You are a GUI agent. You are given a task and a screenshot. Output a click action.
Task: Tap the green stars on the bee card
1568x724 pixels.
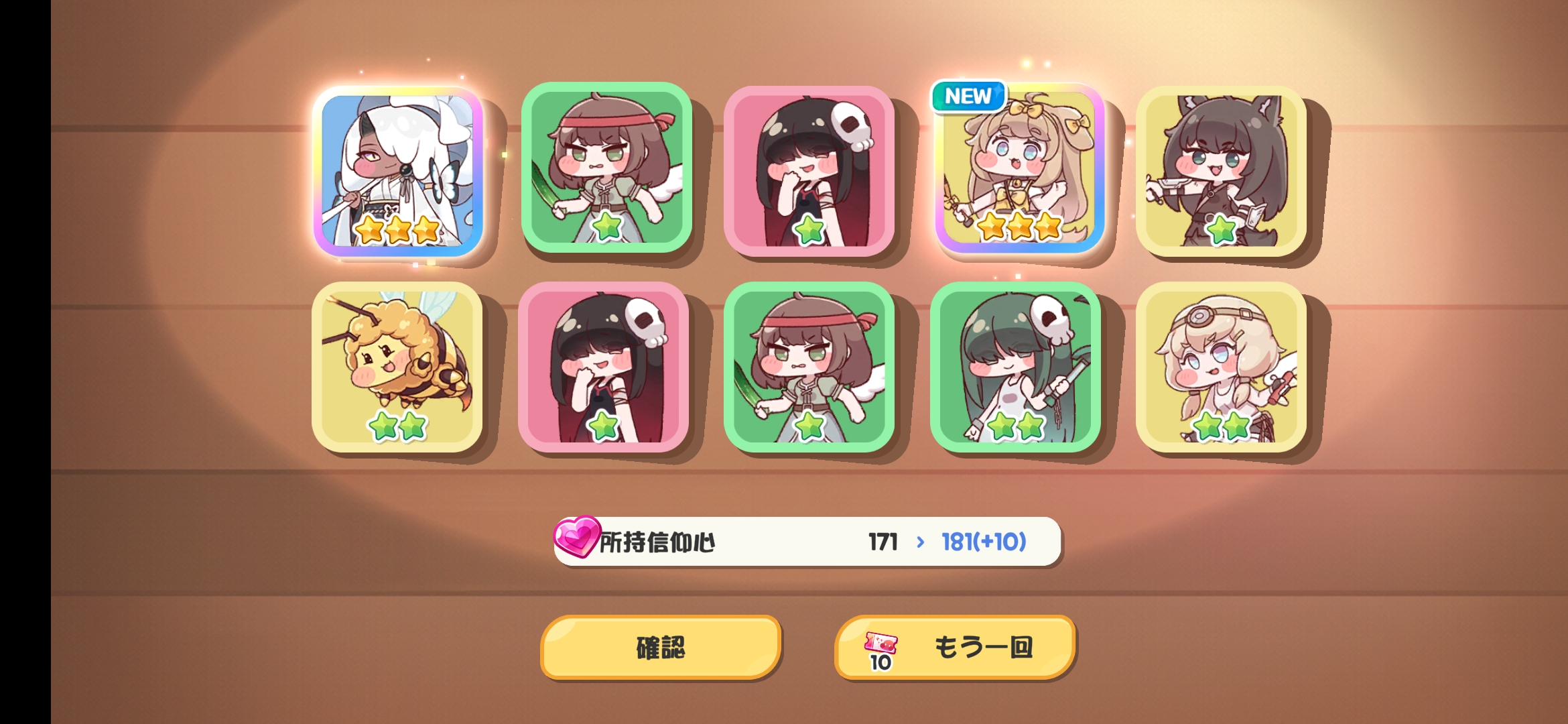397,426
